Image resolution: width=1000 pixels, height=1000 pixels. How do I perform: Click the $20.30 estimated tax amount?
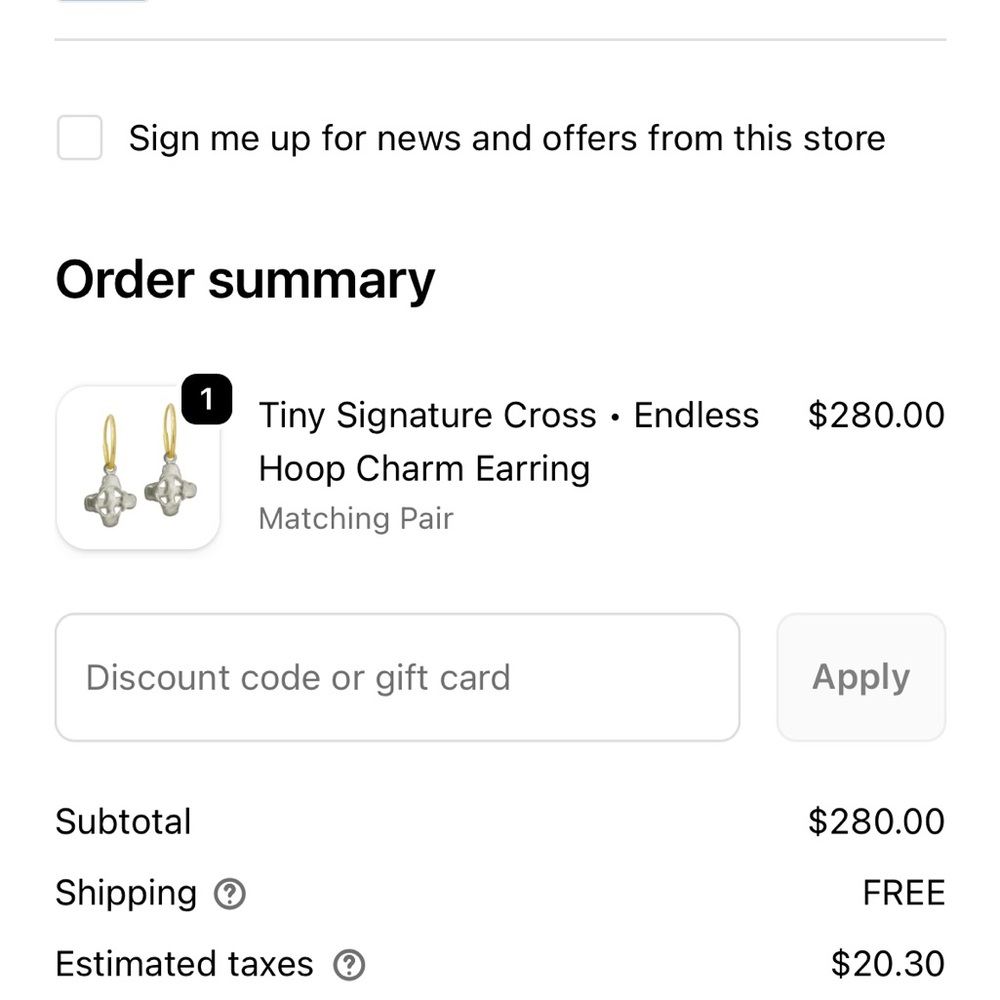[x=887, y=965]
